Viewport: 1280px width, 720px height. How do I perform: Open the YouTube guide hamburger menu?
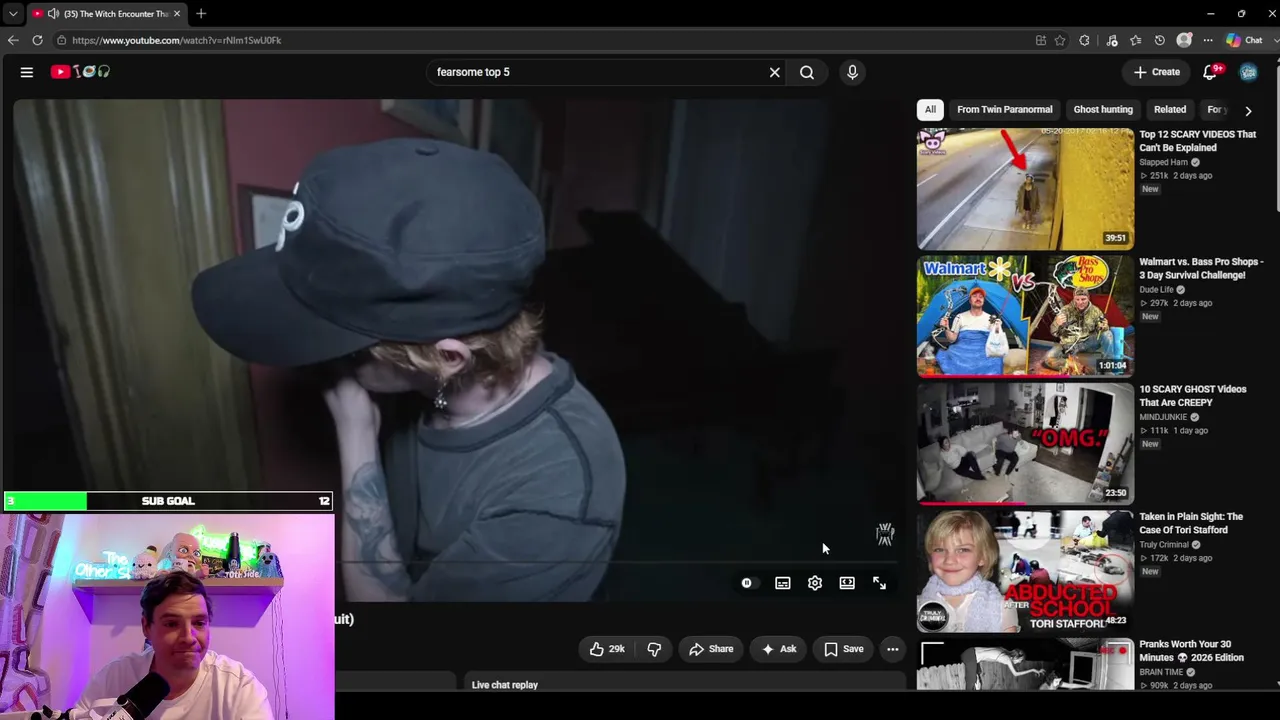coord(27,72)
